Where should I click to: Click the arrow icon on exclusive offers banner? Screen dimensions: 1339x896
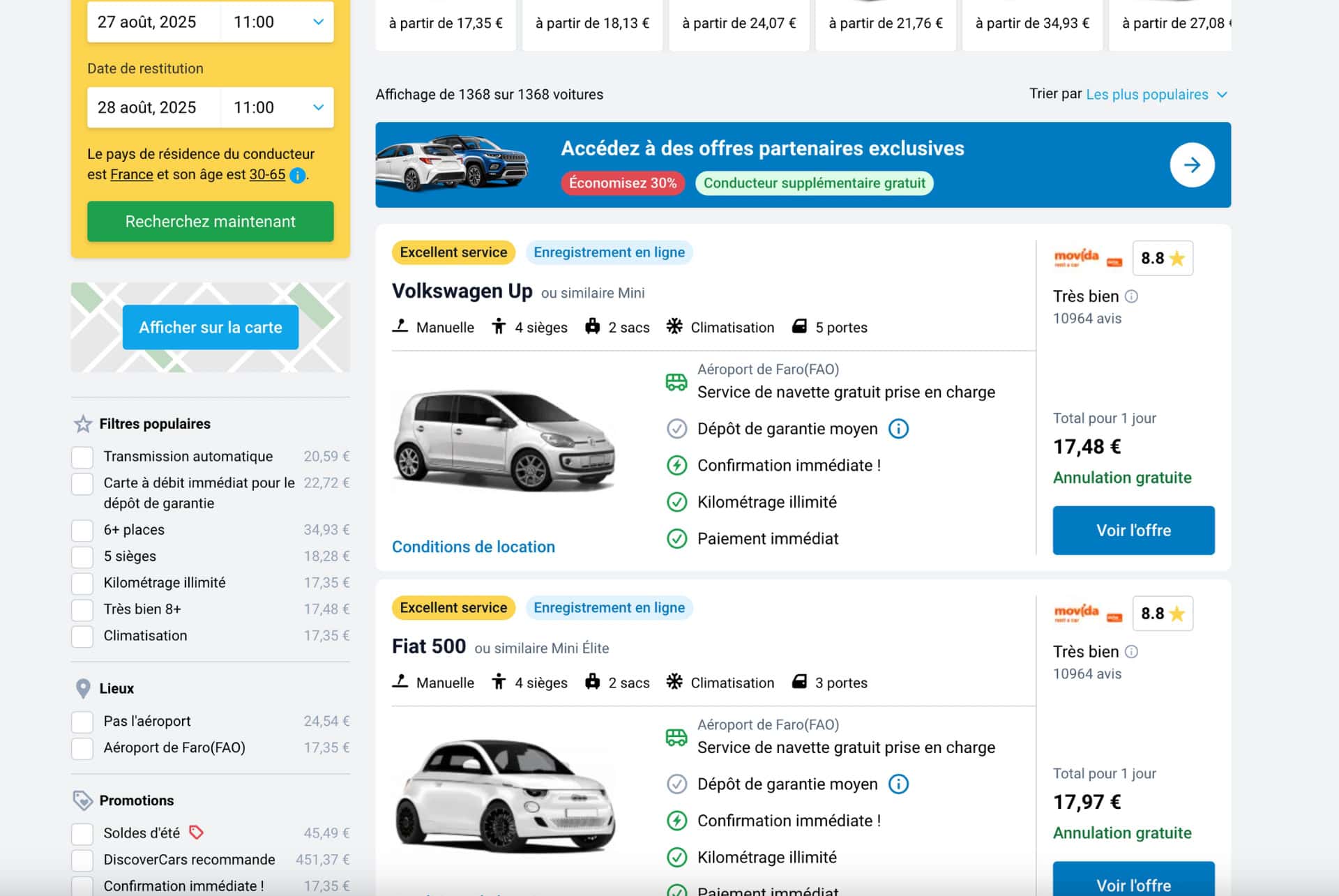click(1192, 165)
